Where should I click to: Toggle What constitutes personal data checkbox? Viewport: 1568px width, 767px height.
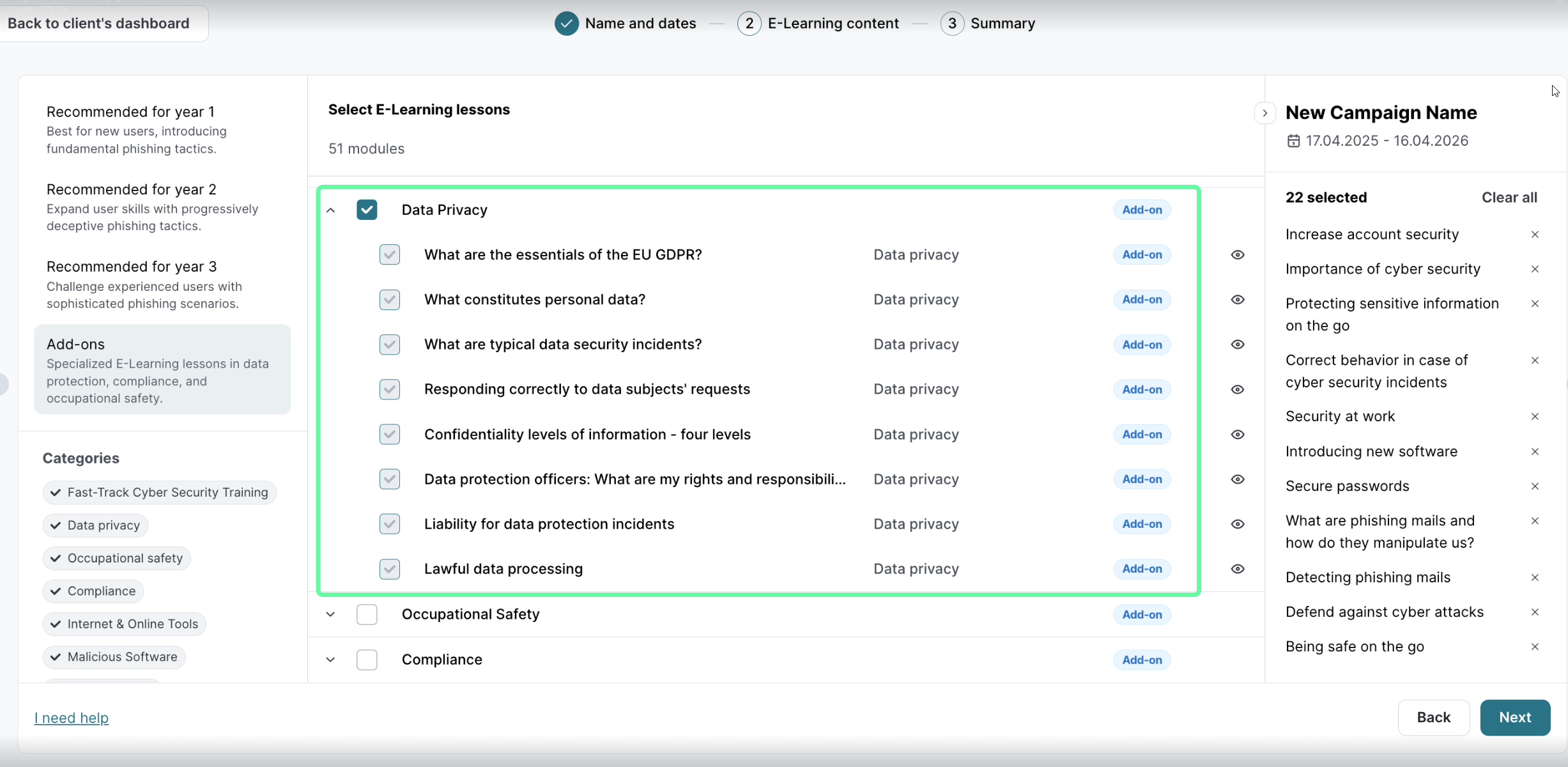coord(390,300)
